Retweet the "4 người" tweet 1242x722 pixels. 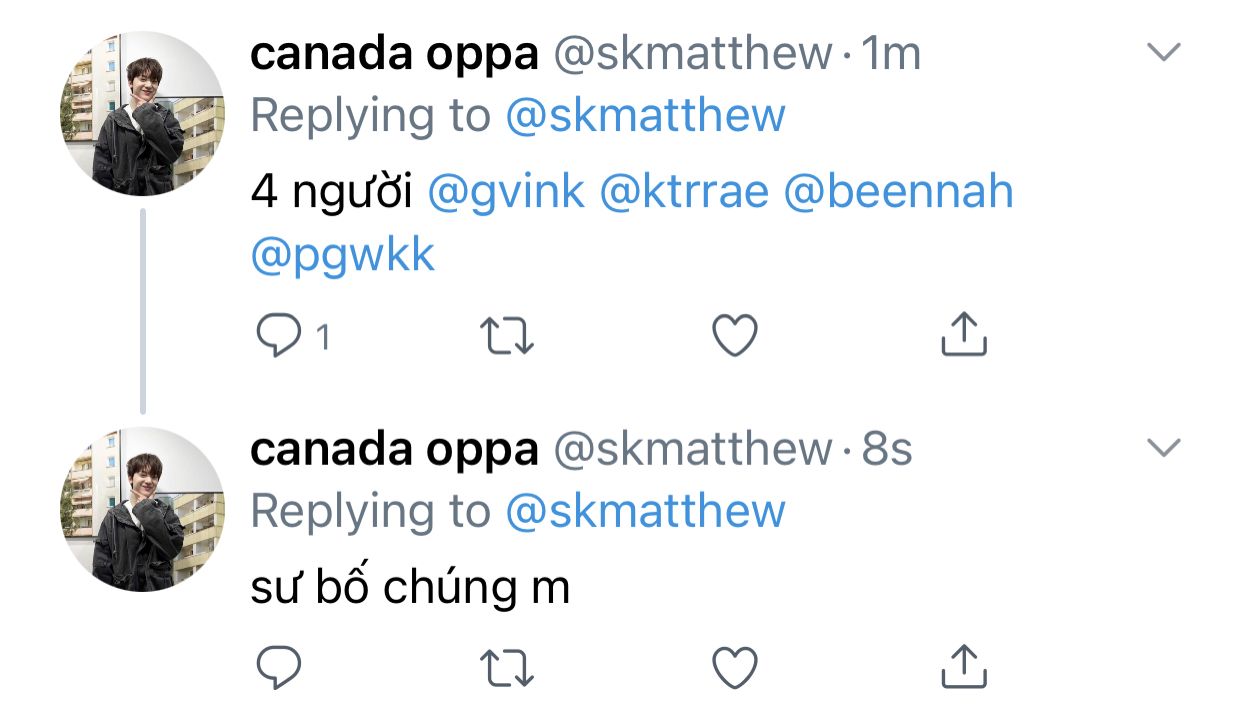tap(508, 336)
